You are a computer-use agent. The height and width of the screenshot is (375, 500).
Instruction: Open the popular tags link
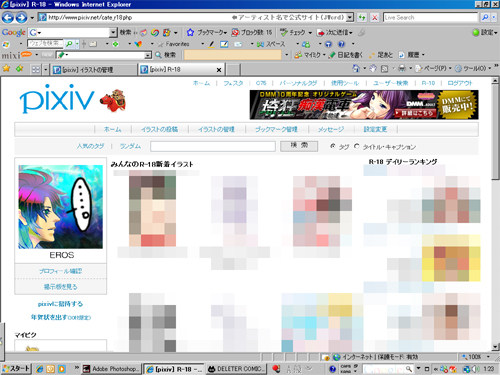[x=90, y=146]
